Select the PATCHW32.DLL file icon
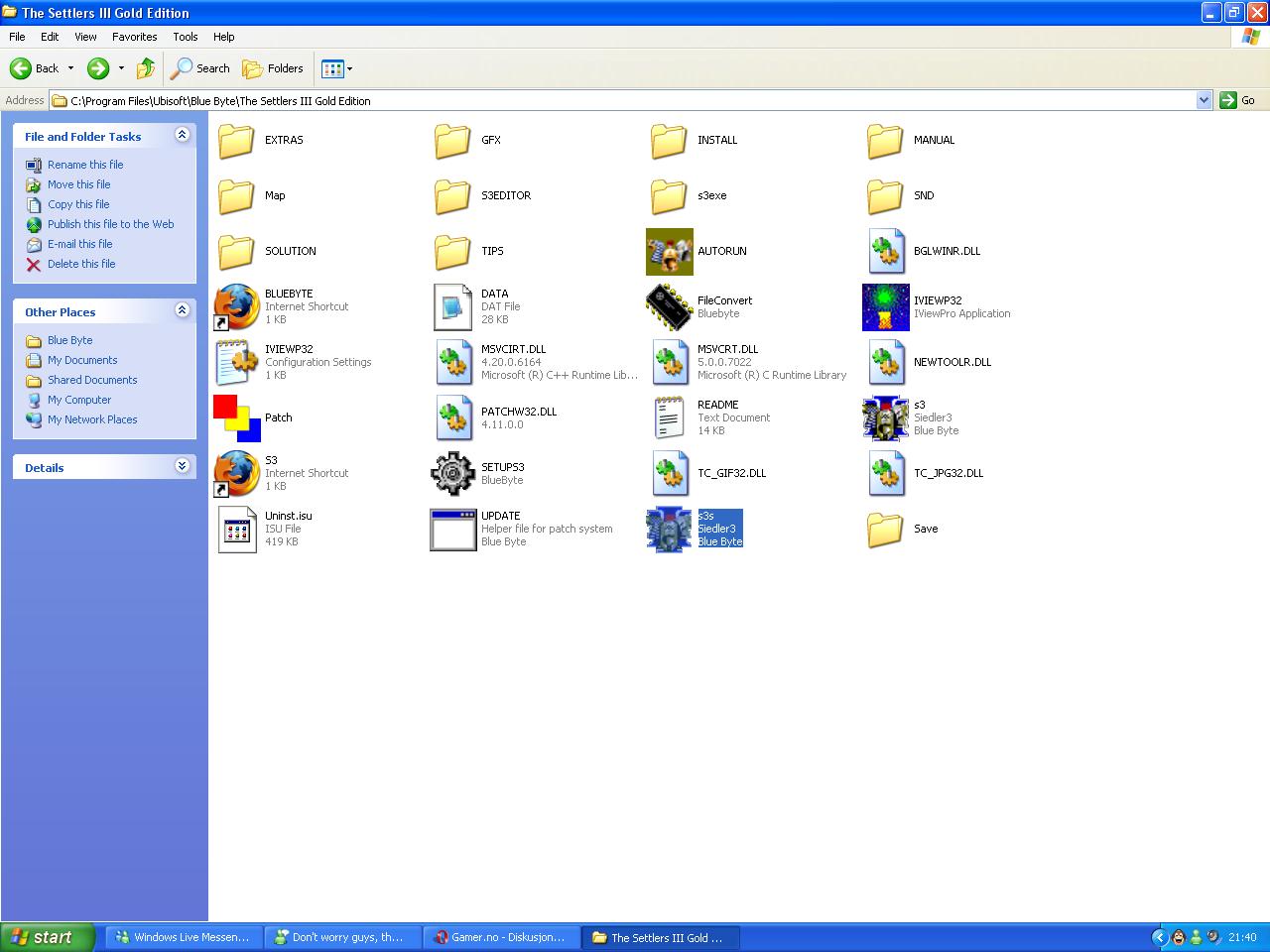This screenshot has width=1270, height=952. point(452,417)
